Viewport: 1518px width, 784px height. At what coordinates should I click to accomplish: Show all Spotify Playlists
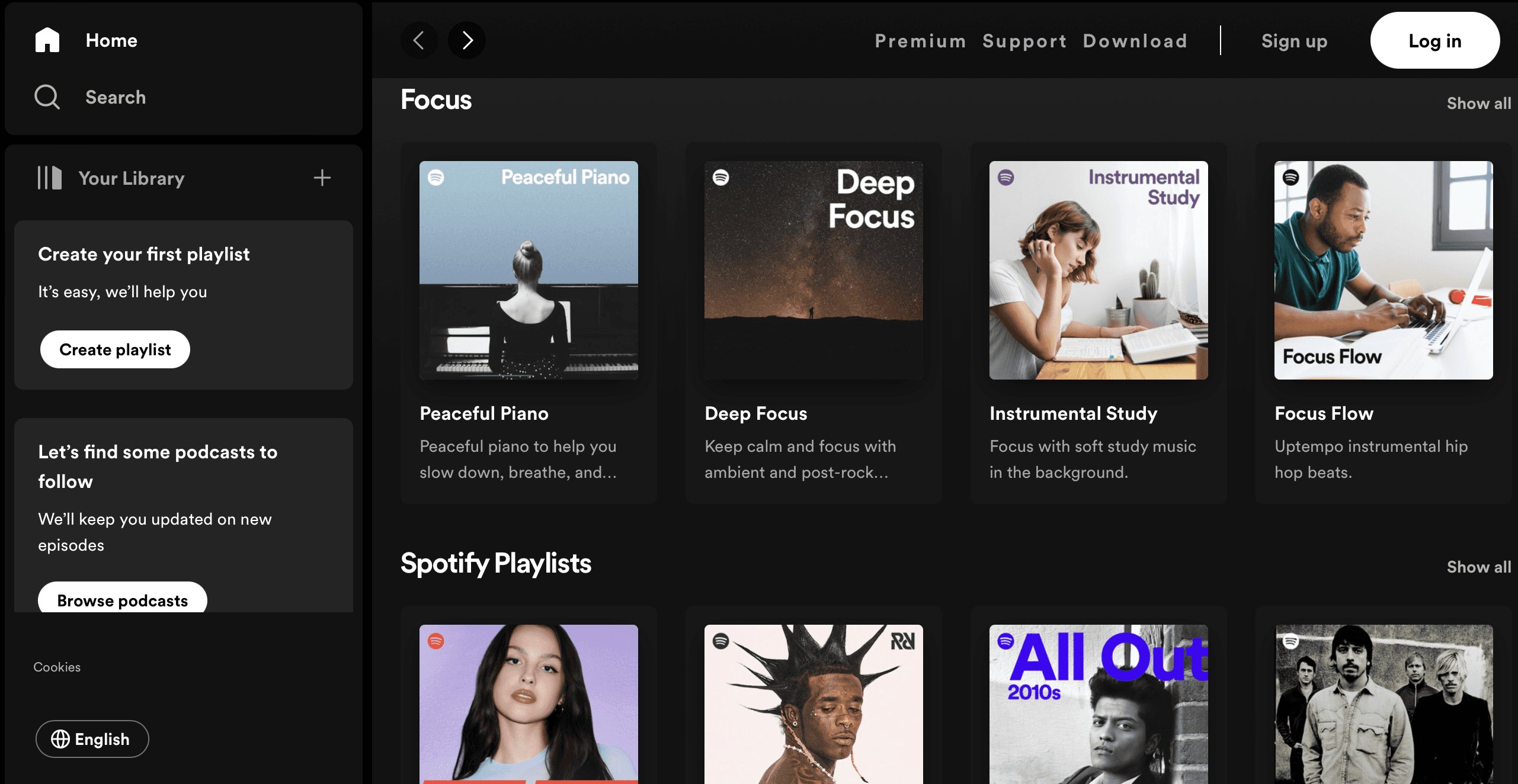point(1479,567)
